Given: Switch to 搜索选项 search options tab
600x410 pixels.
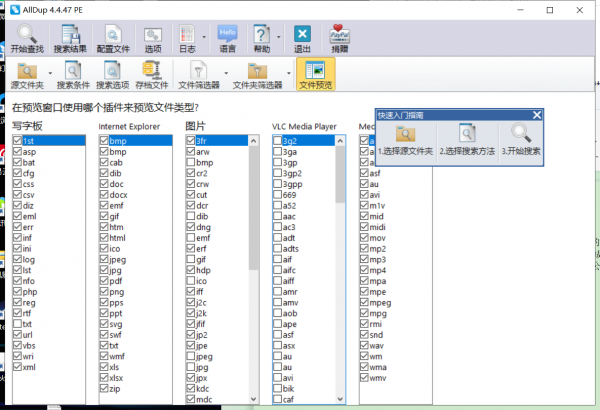Looking at the screenshot, I should [112, 75].
